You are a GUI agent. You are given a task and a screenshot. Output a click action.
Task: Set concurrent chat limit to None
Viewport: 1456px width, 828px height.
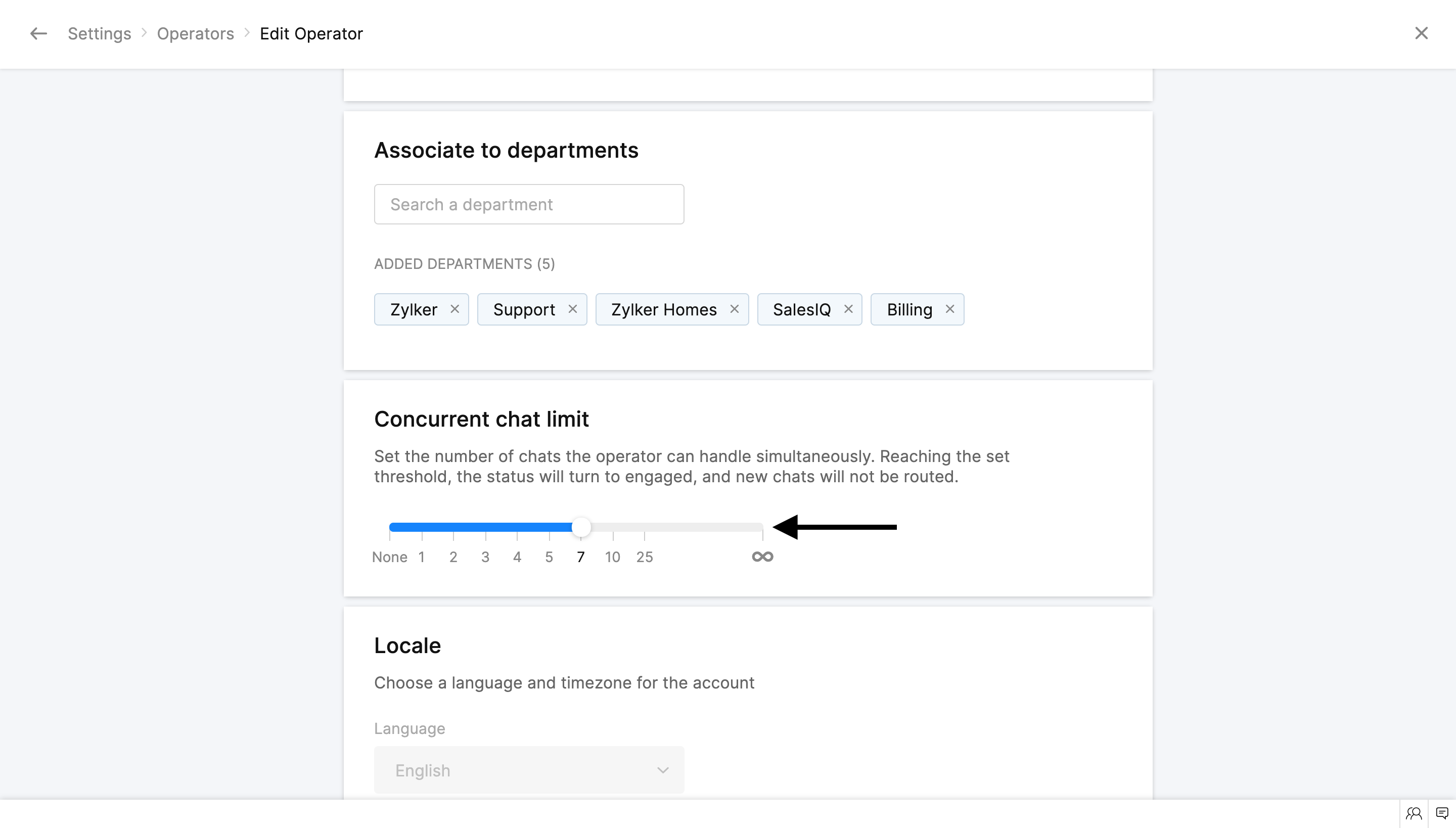390,528
